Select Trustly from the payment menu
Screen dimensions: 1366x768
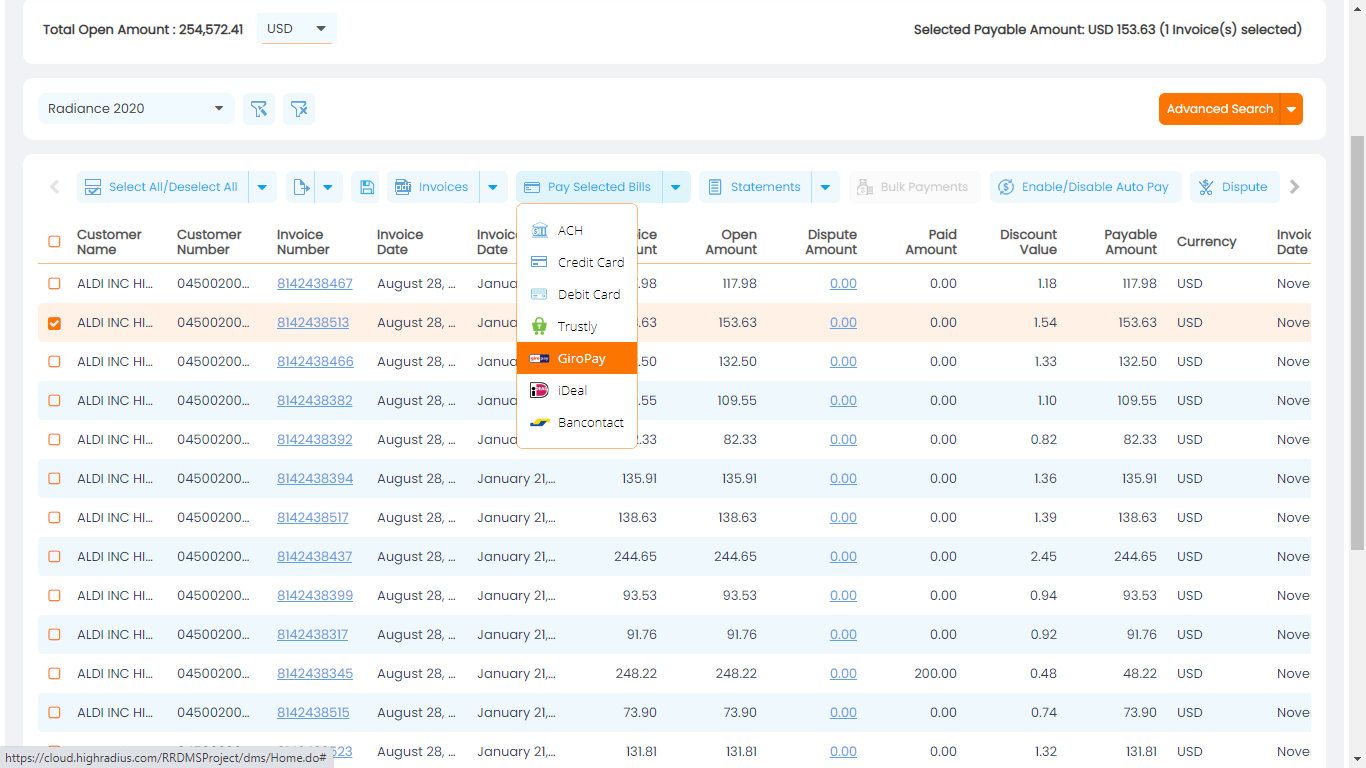click(577, 326)
